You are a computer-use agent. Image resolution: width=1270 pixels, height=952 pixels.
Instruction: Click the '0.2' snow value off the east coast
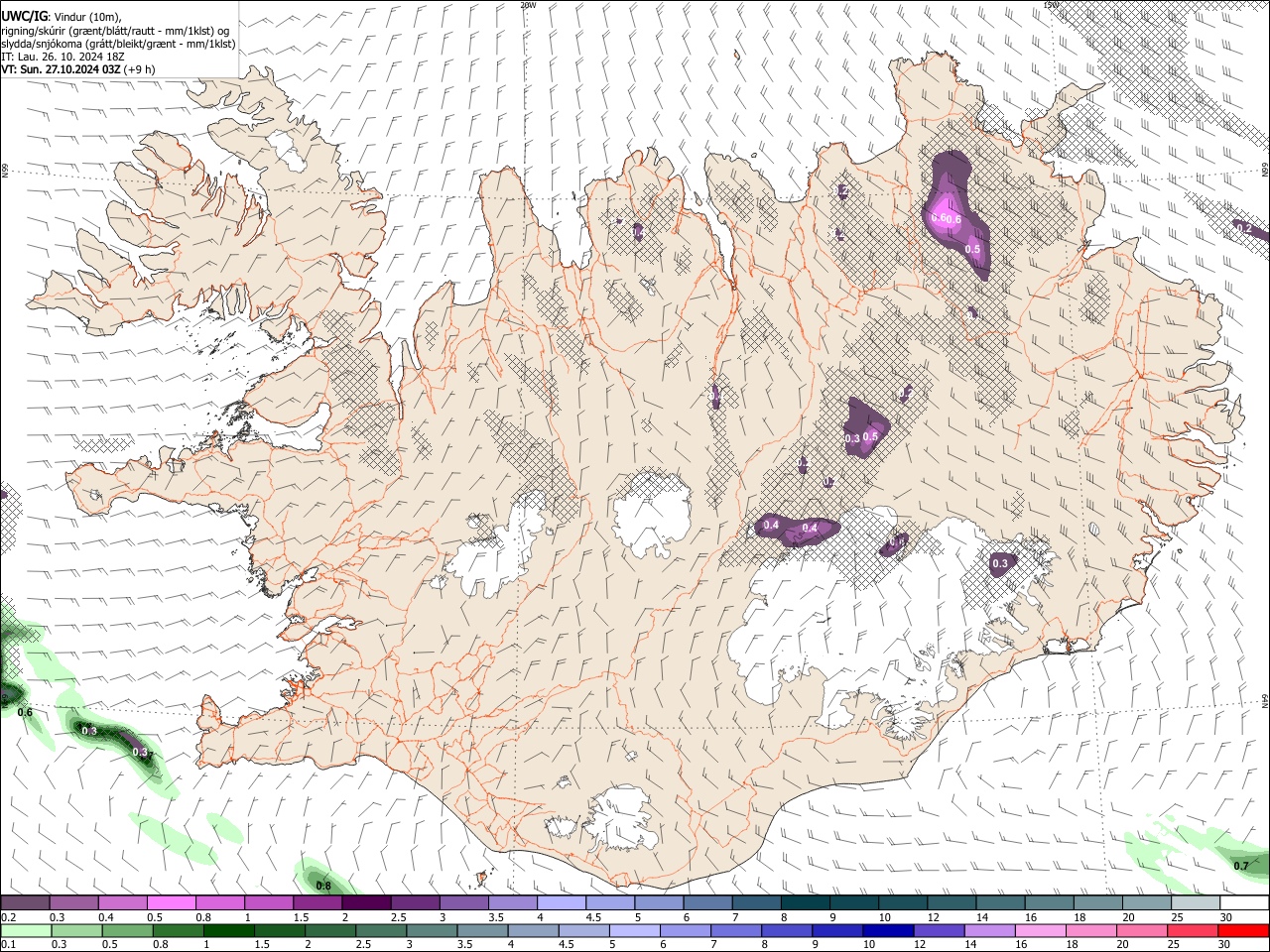click(1244, 228)
